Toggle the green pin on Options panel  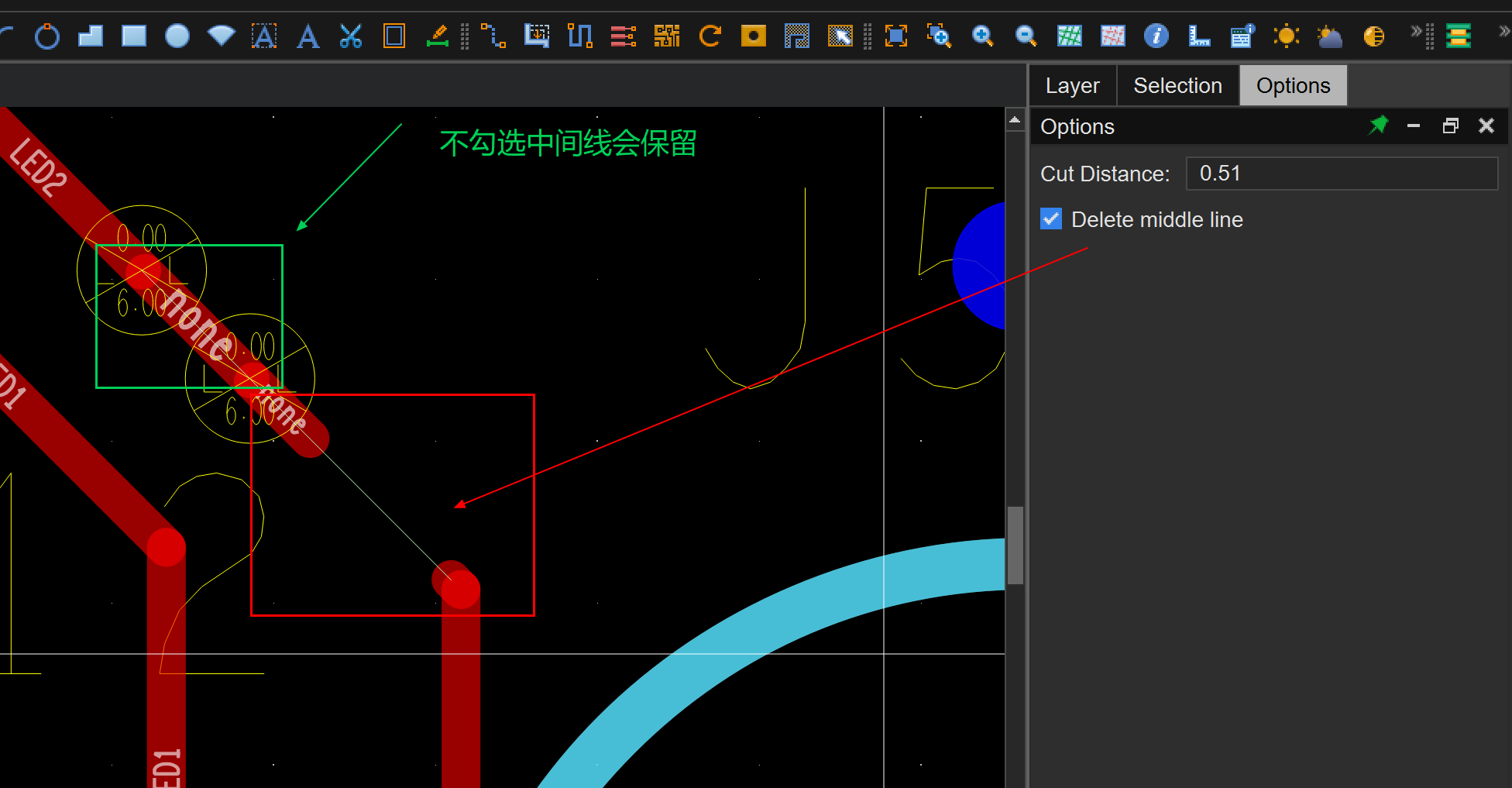pos(1378,126)
